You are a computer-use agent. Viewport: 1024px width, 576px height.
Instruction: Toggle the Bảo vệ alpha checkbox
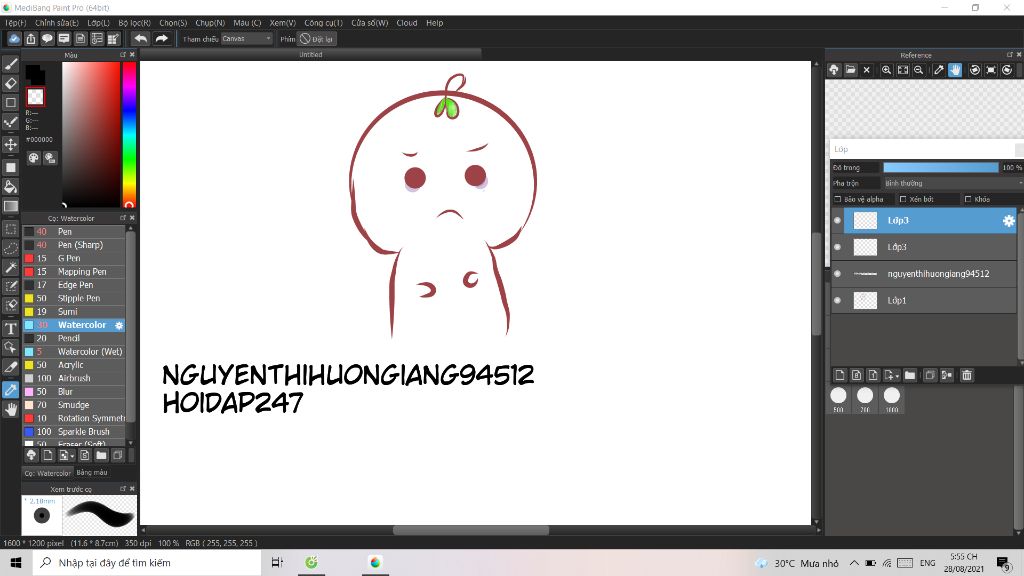[x=838, y=199]
